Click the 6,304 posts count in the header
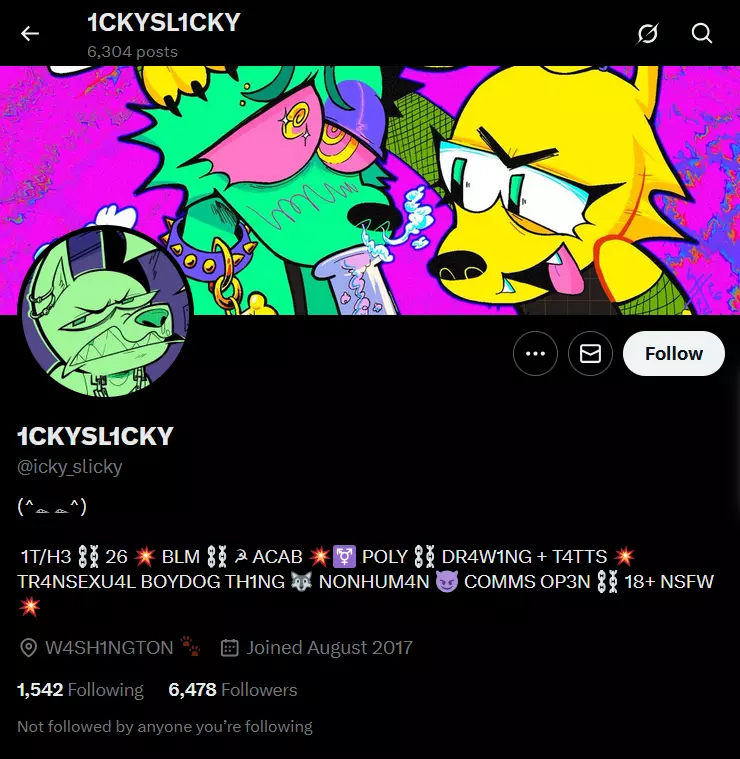 click(x=132, y=52)
